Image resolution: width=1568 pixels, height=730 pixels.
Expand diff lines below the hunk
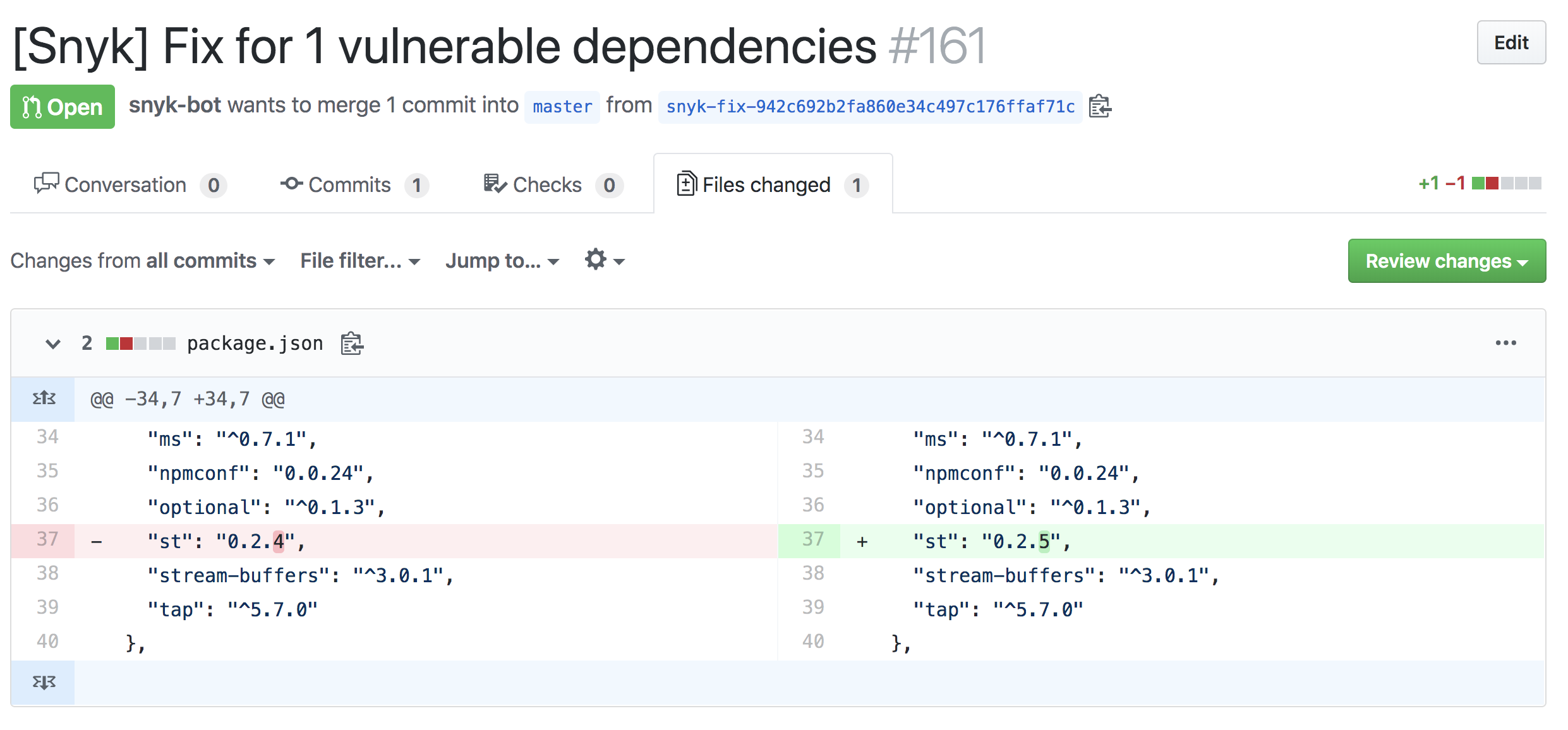click(x=44, y=682)
